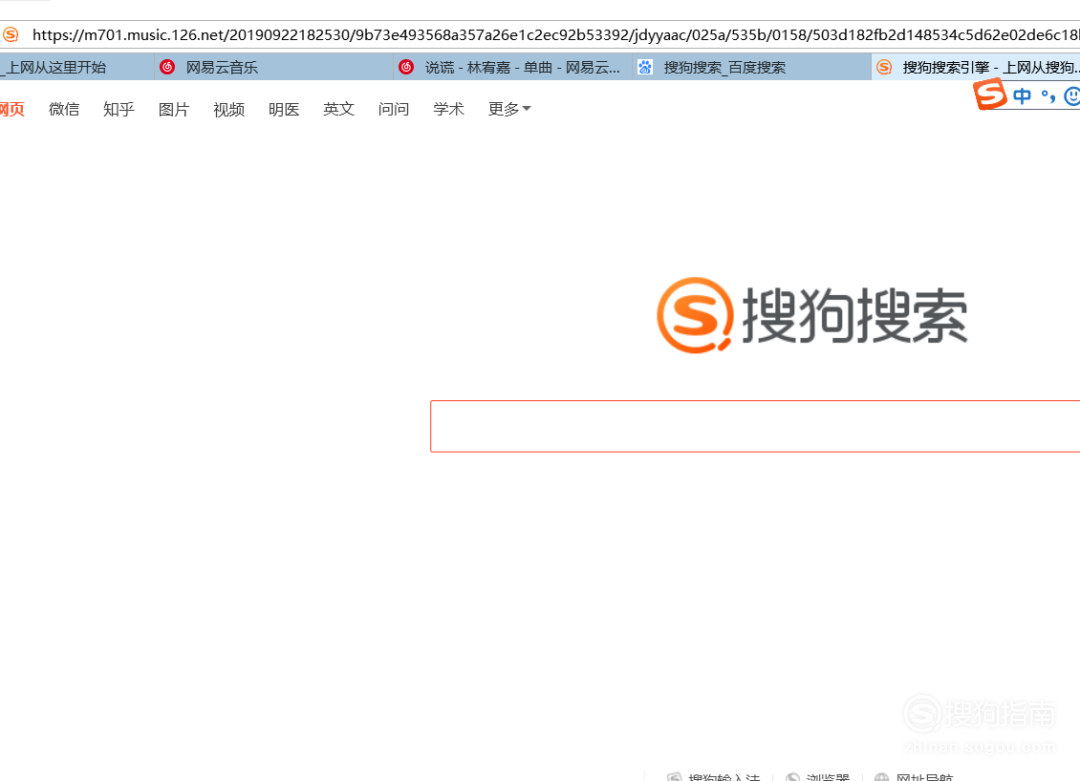This screenshot has width=1080, height=781.
Task: Open the 知乎 search category
Action: coord(118,110)
